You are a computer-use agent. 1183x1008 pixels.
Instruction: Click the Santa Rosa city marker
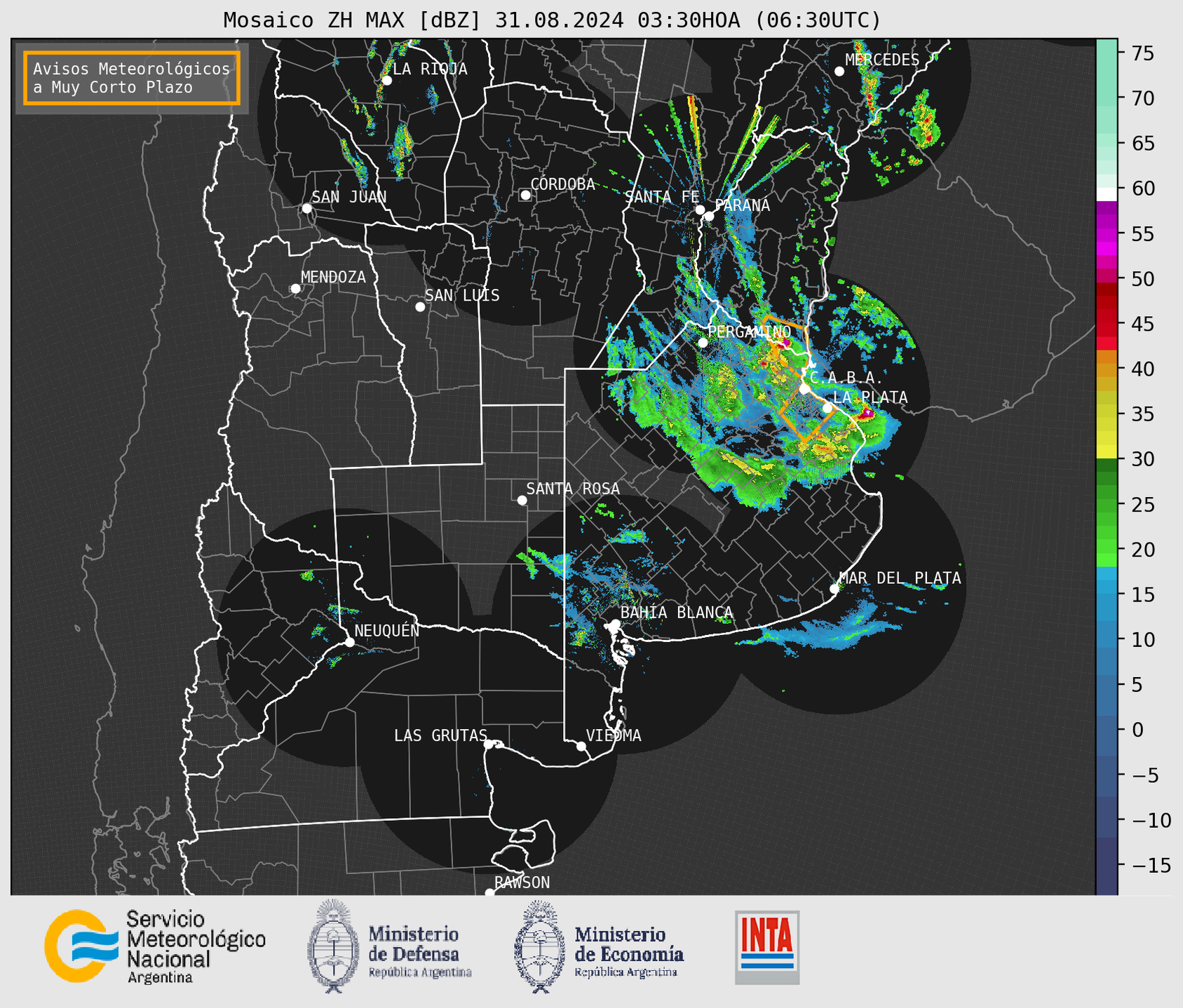tap(522, 500)
